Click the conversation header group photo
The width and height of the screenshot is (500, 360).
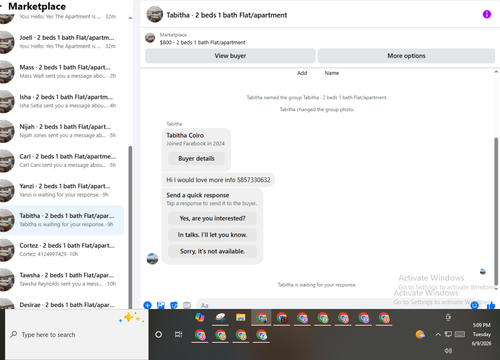click(155, 14)
